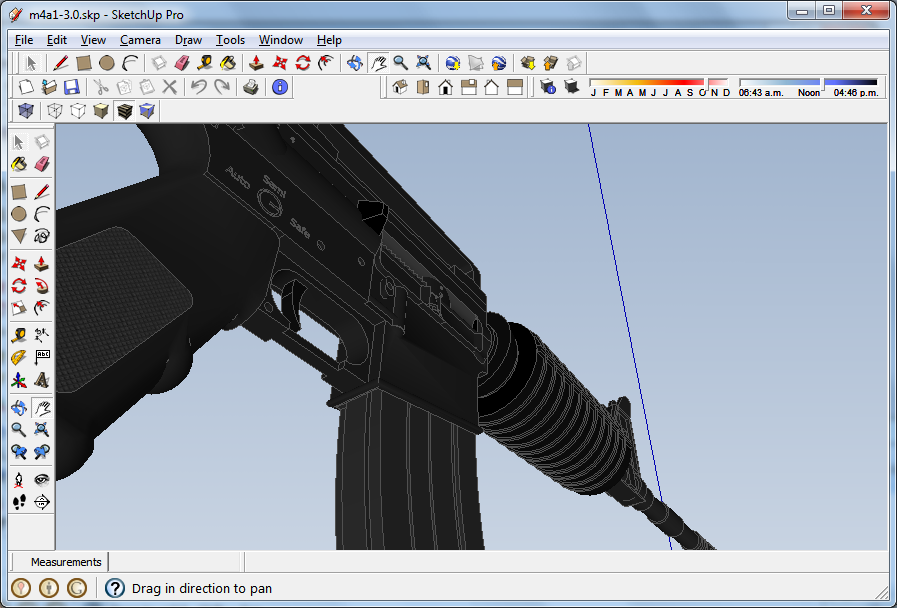The image size is (897, 608).
Task: Switch to the Front view house icon
Action: click(x=446, y=87)
